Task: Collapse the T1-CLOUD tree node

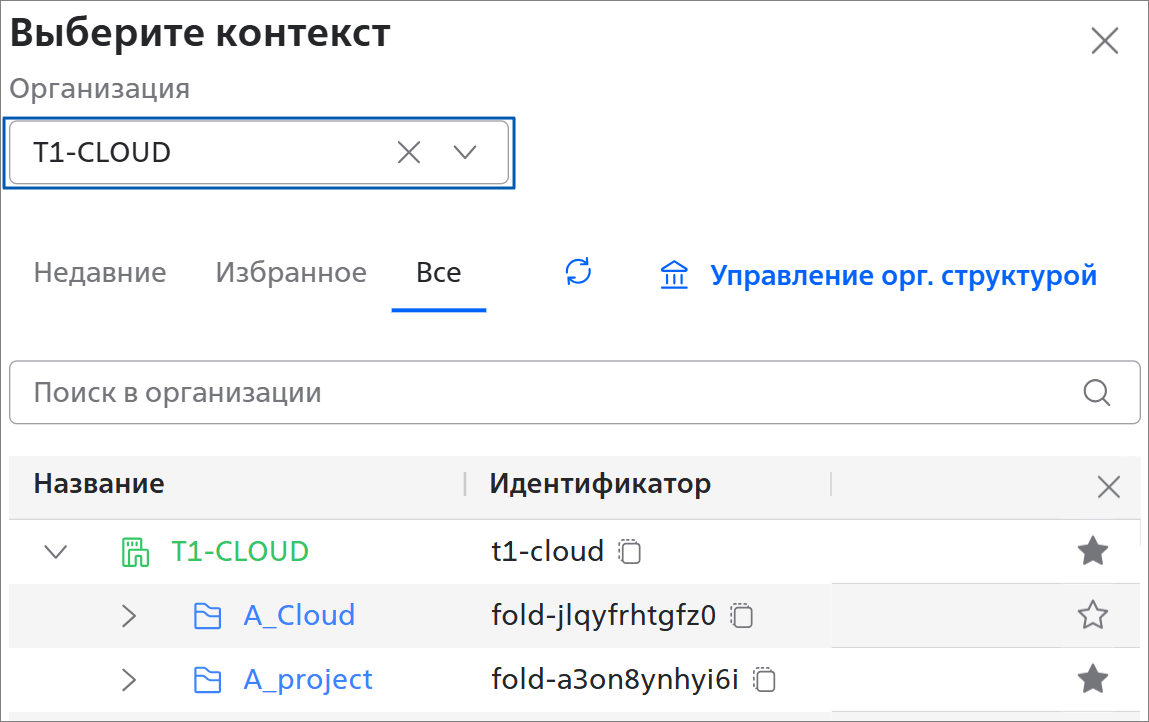Action: coord(57,552)
